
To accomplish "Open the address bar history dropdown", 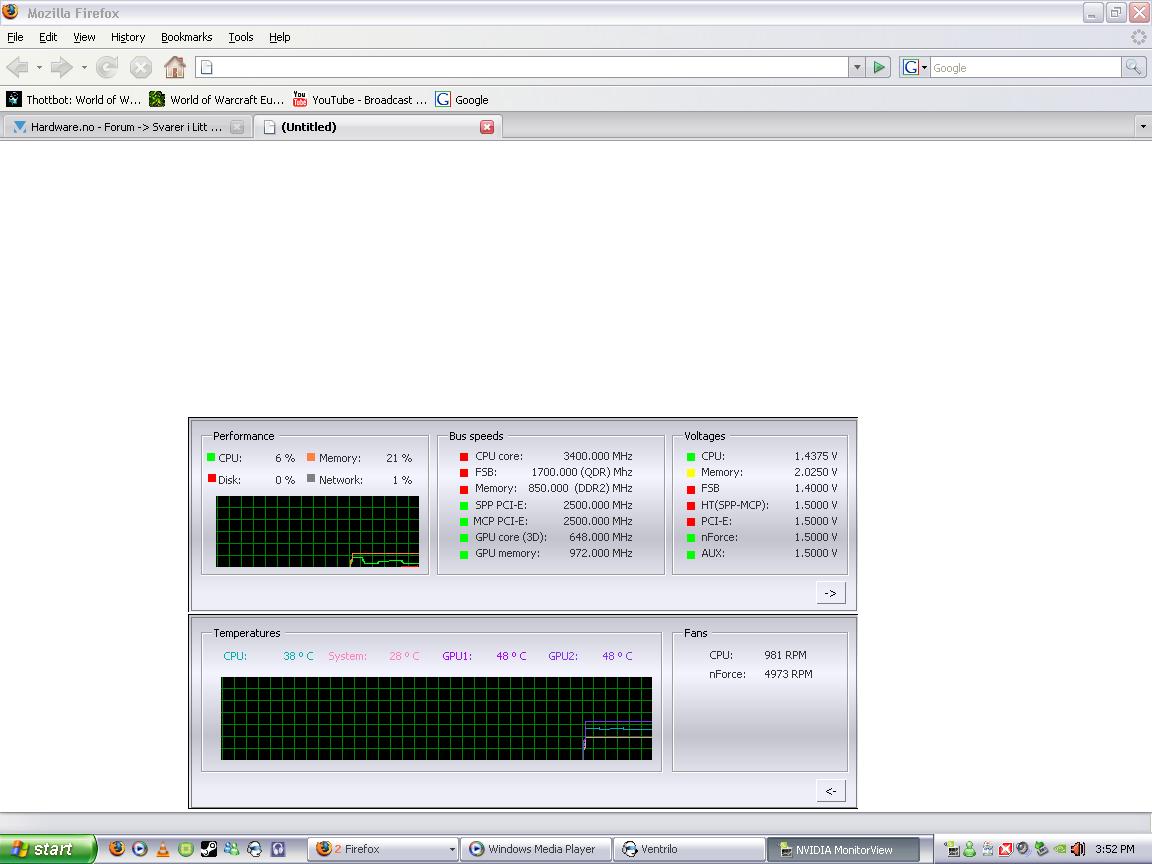I will click(x=857, y=68).
